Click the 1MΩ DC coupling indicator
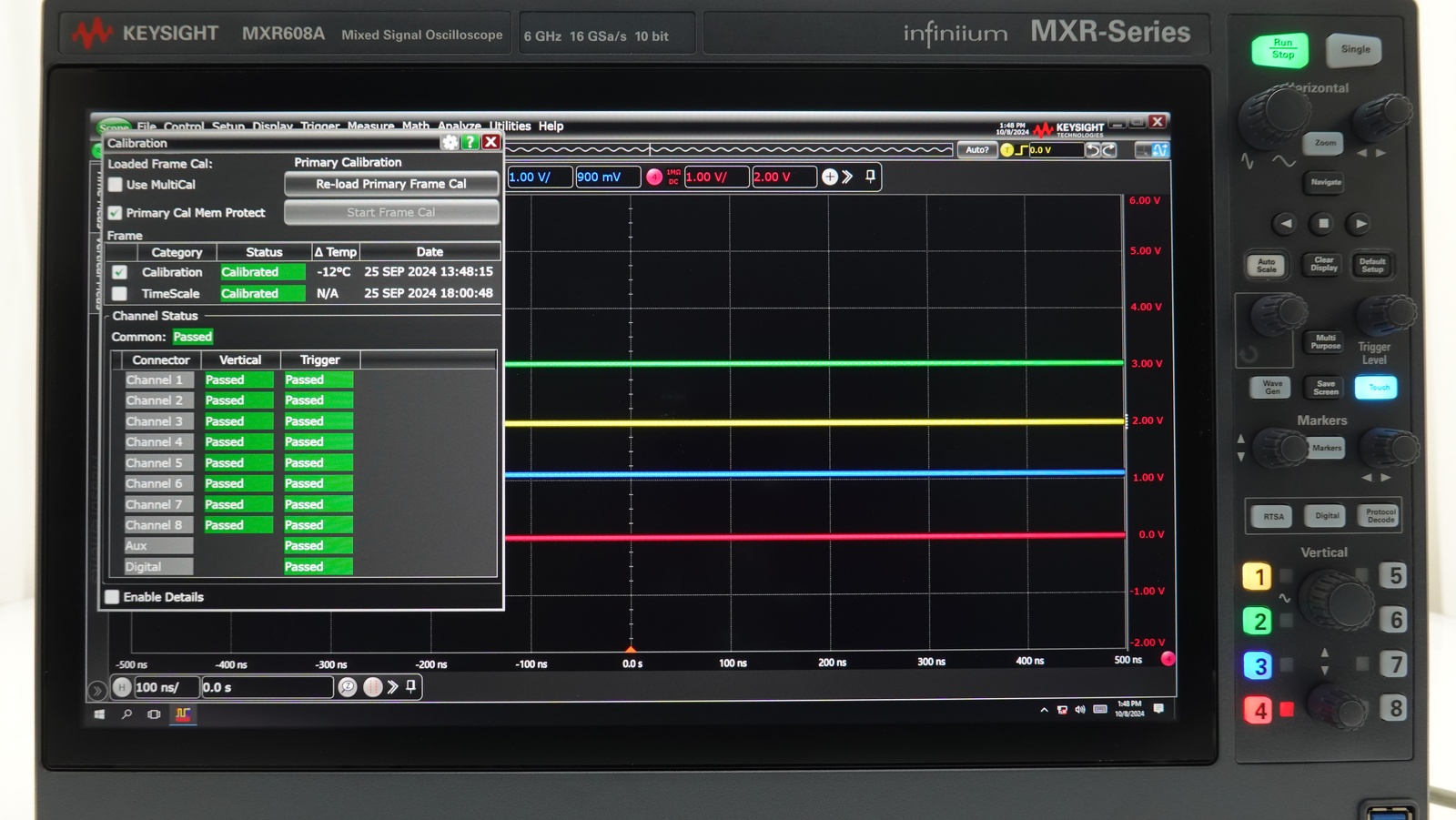 coord(673,177)
